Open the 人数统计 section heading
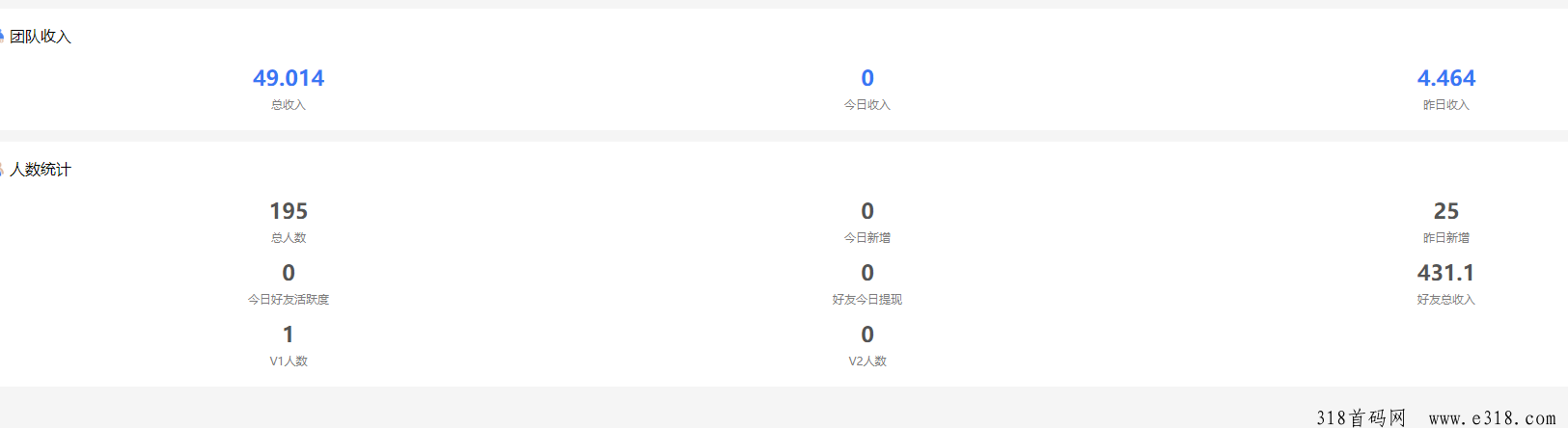Viewport: 1568px width, 428px height. coord(41,170)
